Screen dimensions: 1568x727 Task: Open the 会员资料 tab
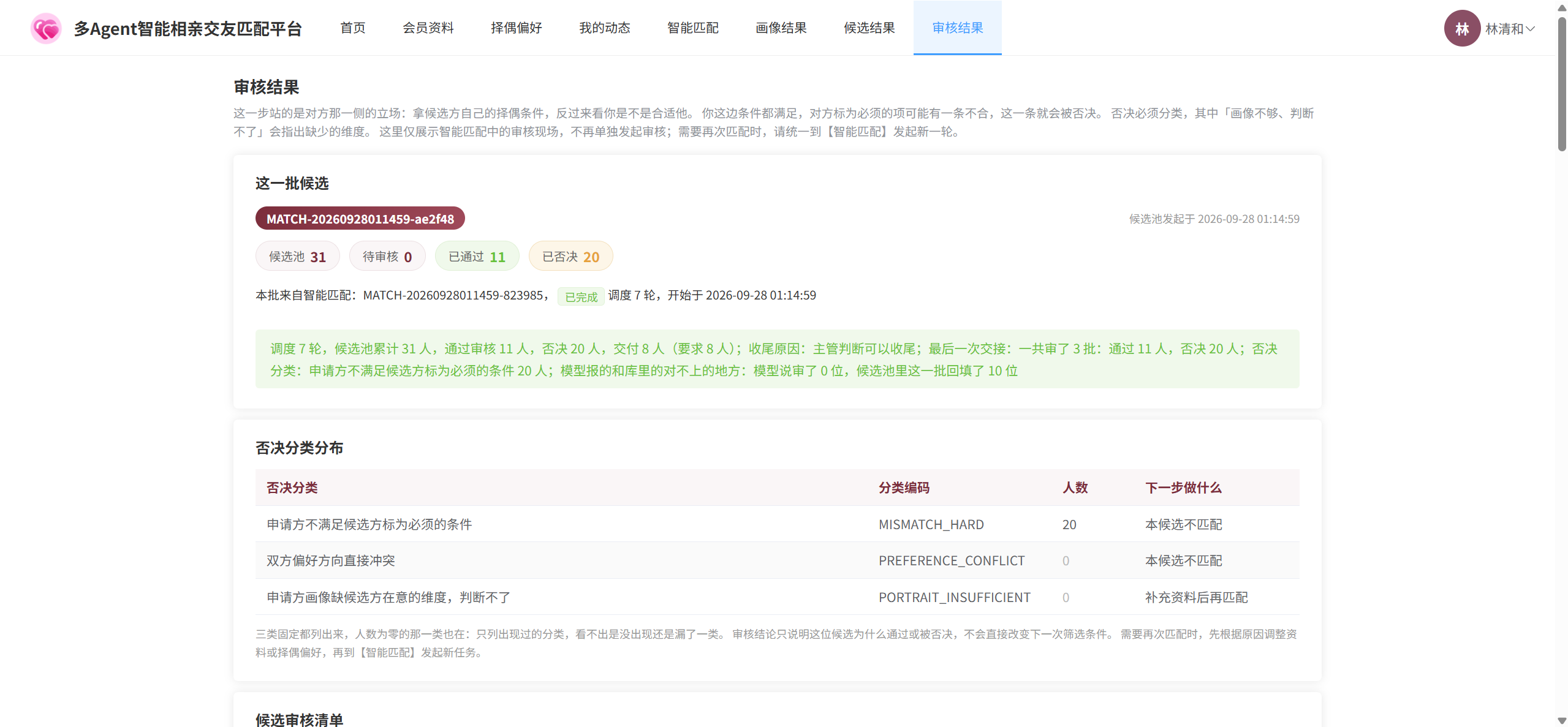tap(428, 28)
